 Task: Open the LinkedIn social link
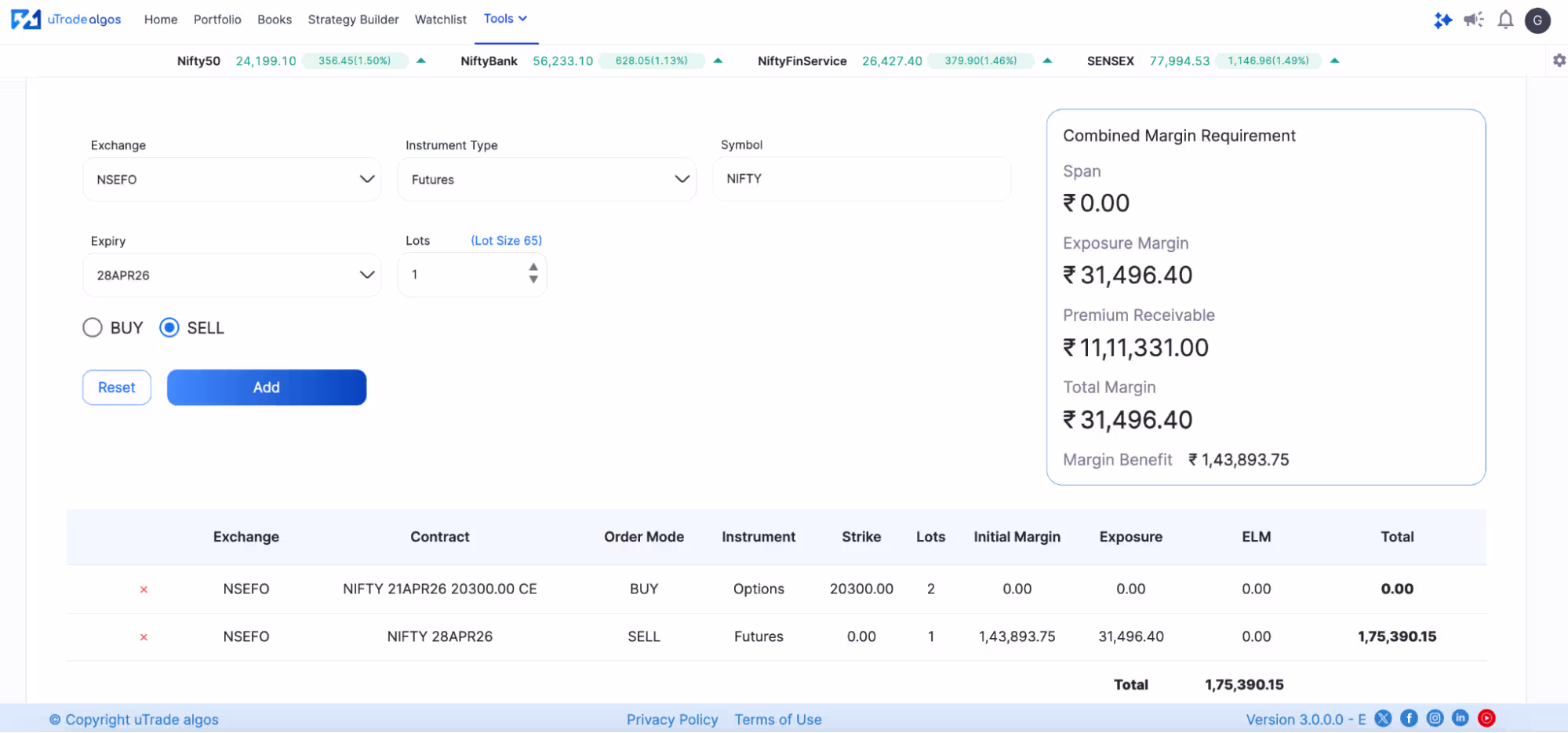[x=1460, y=718]
